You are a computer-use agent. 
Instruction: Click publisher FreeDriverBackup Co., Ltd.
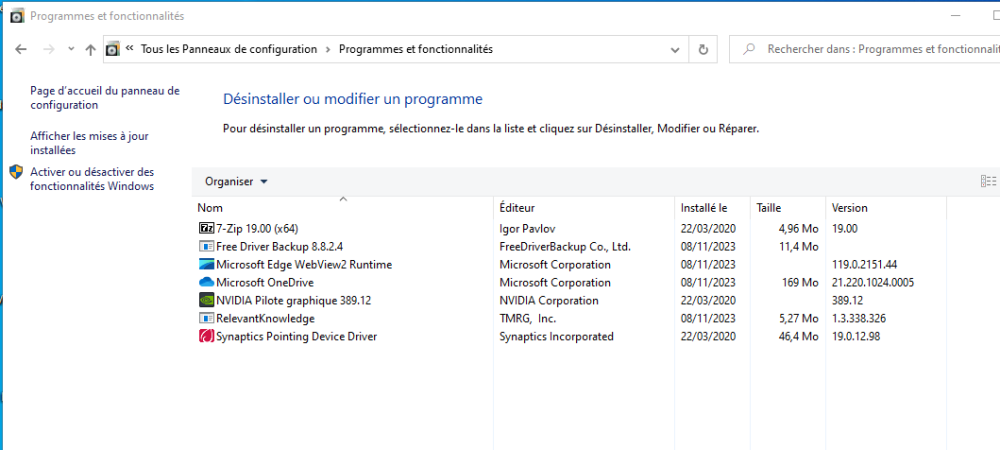click(x=565, y=246)
